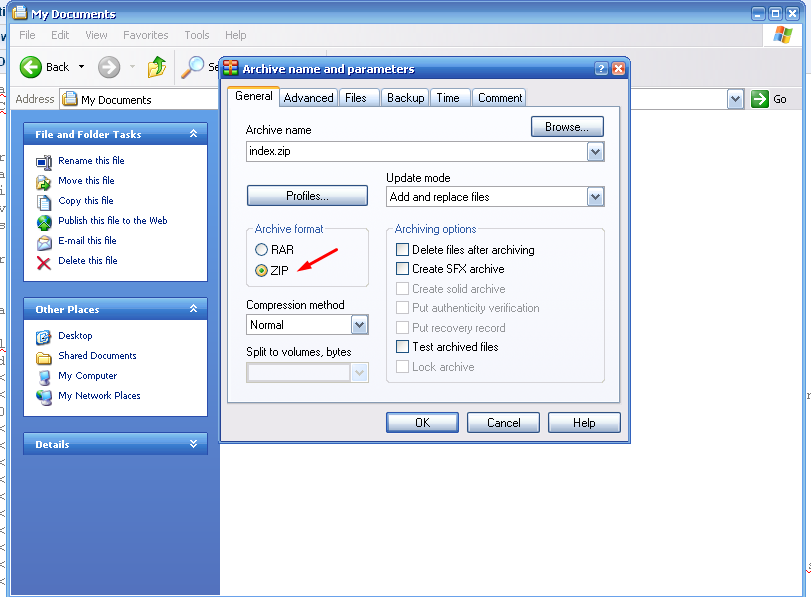
Task: Toggle Test archived files checkbox
Action: click(x=402, y=347)
